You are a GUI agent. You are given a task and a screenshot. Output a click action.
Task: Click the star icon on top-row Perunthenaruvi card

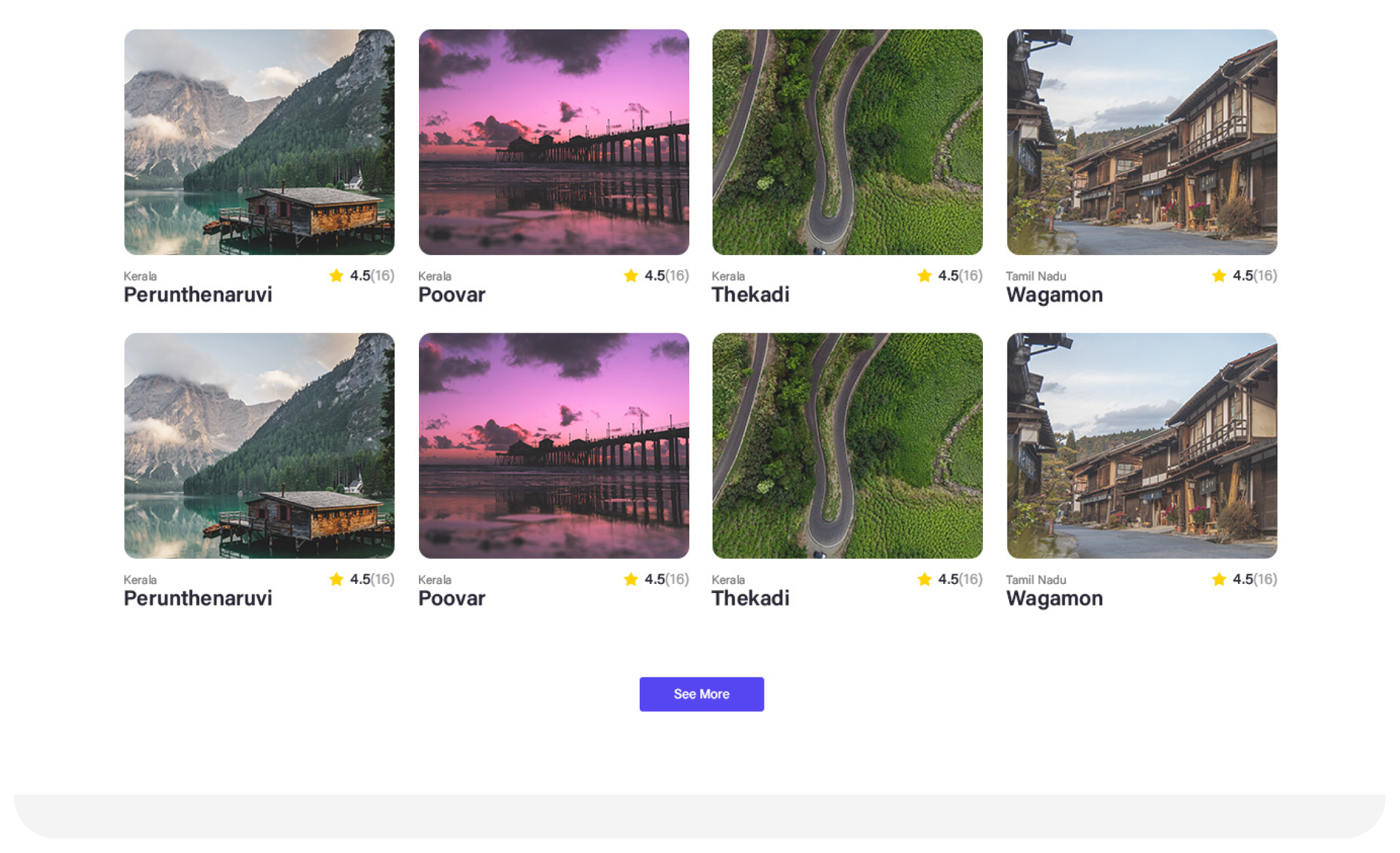coord(336,276)
